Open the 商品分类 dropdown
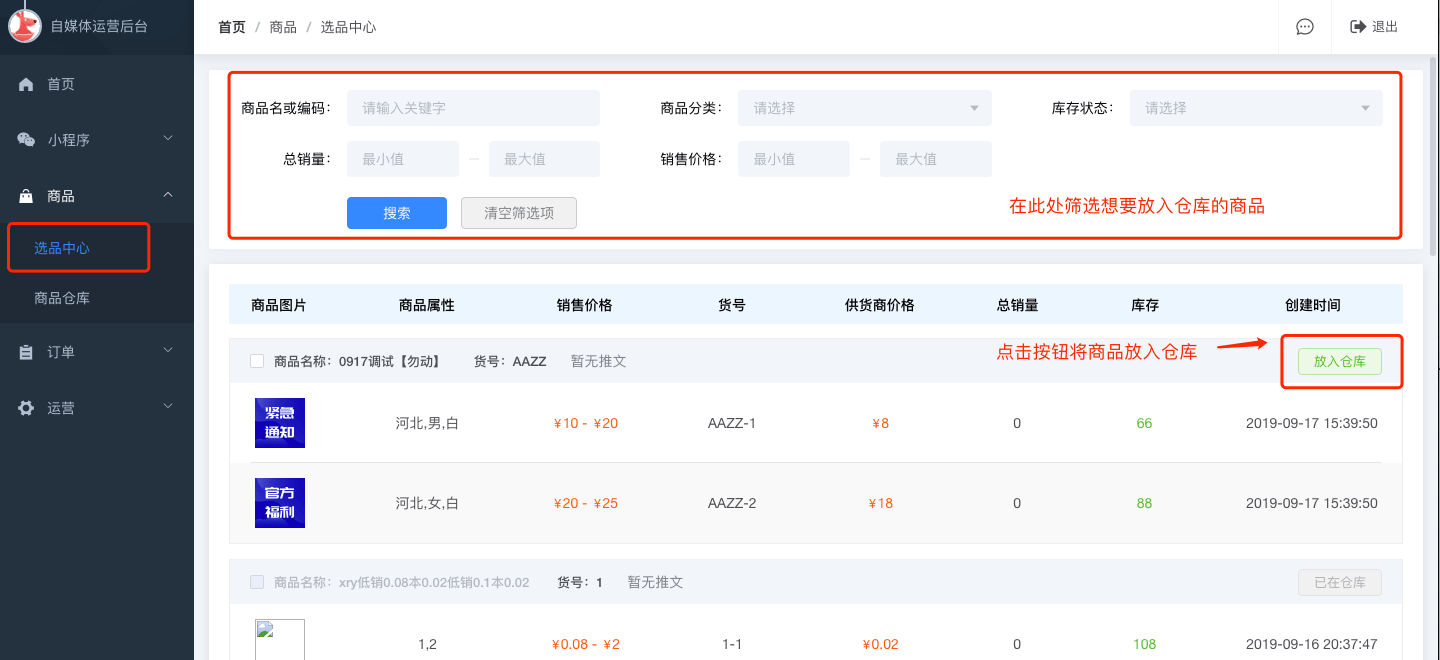 point(864,108)
